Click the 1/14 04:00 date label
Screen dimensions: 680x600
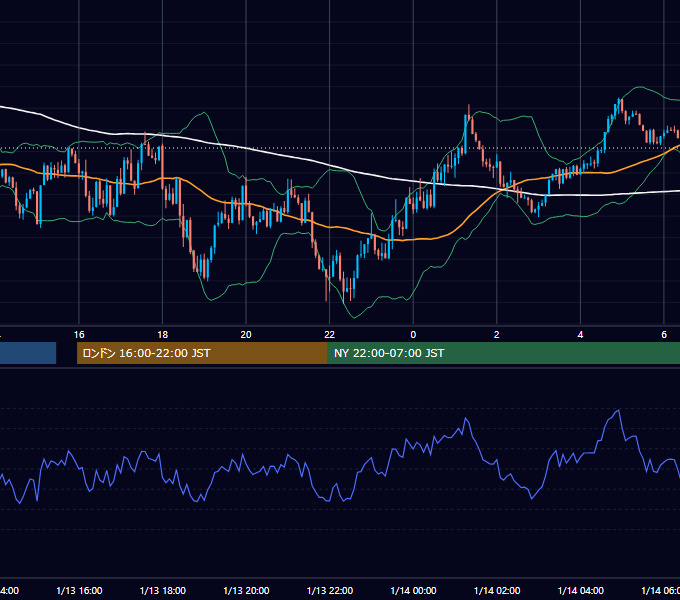(581, 590)
